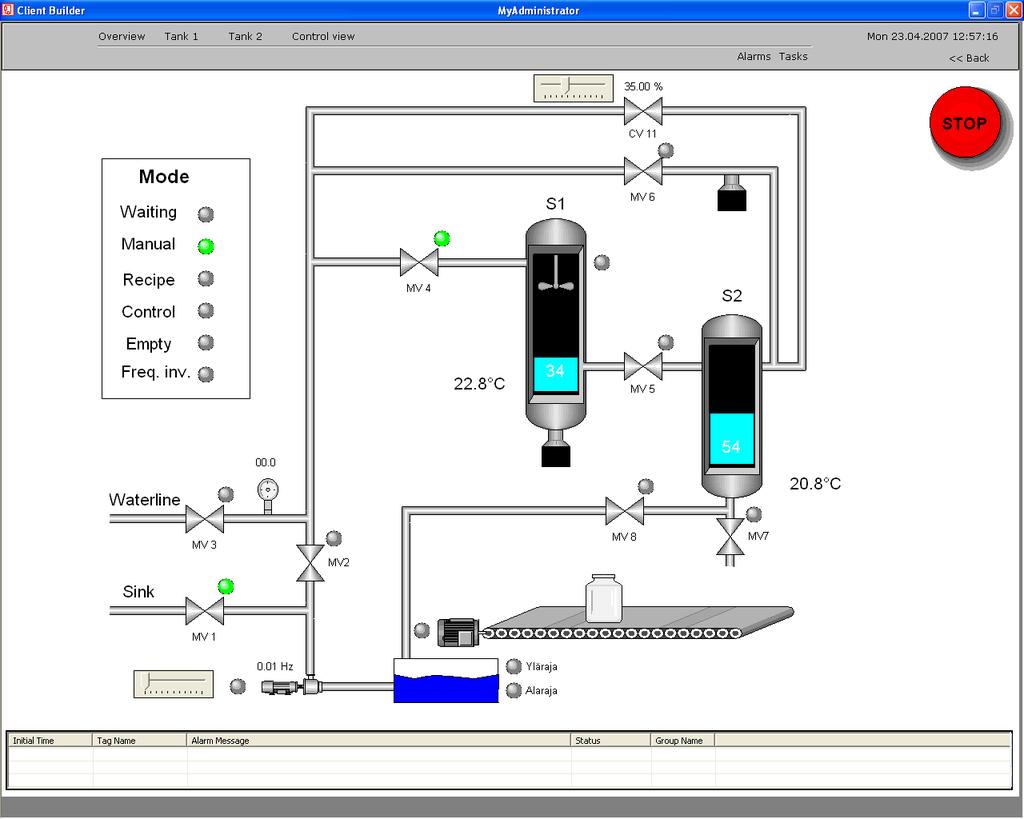Toggle the pump status lamp beside slider
This screenshot has width=1024, height=819.
click(238, 686)
